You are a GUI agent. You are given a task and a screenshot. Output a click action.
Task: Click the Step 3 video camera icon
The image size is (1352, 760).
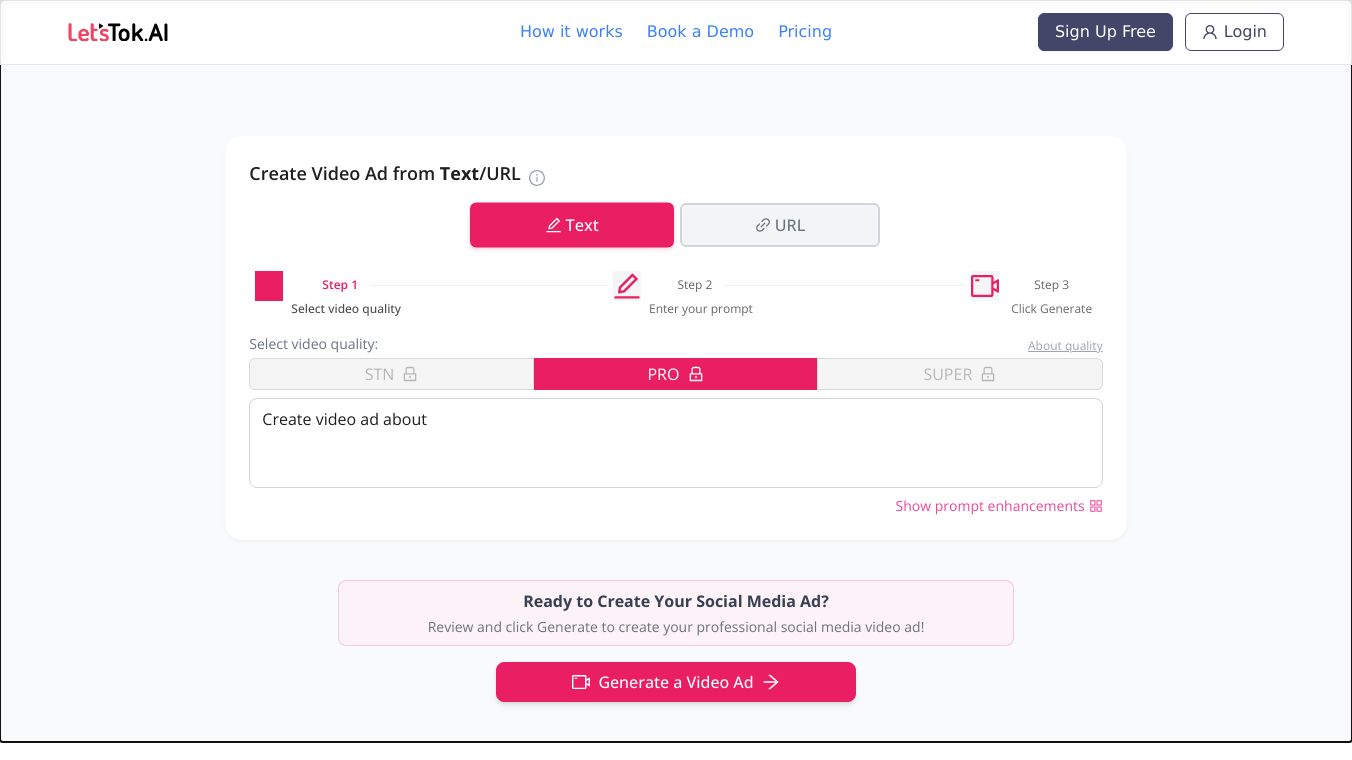click(x=984, y=286)
